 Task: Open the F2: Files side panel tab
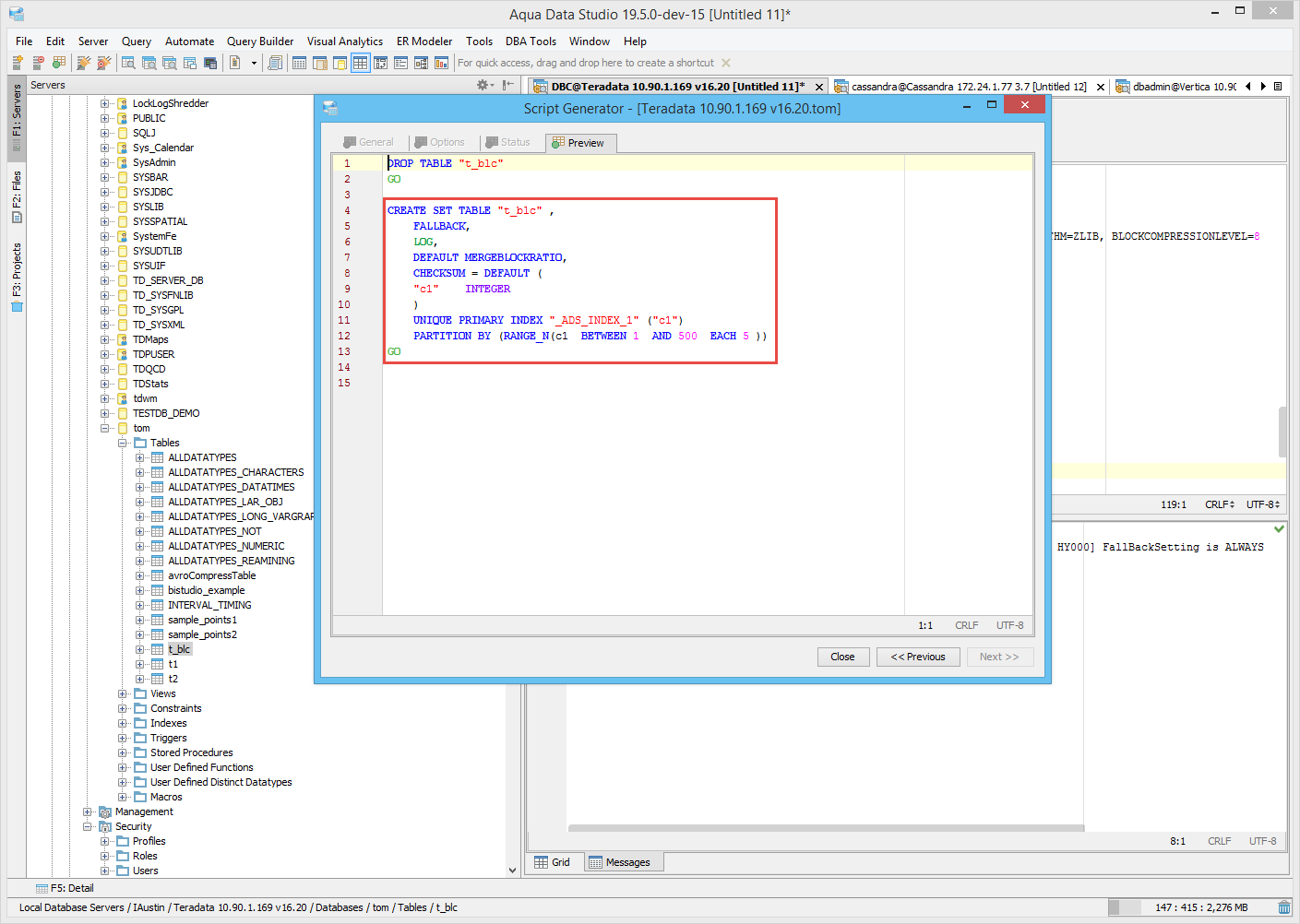coord(16,196)
